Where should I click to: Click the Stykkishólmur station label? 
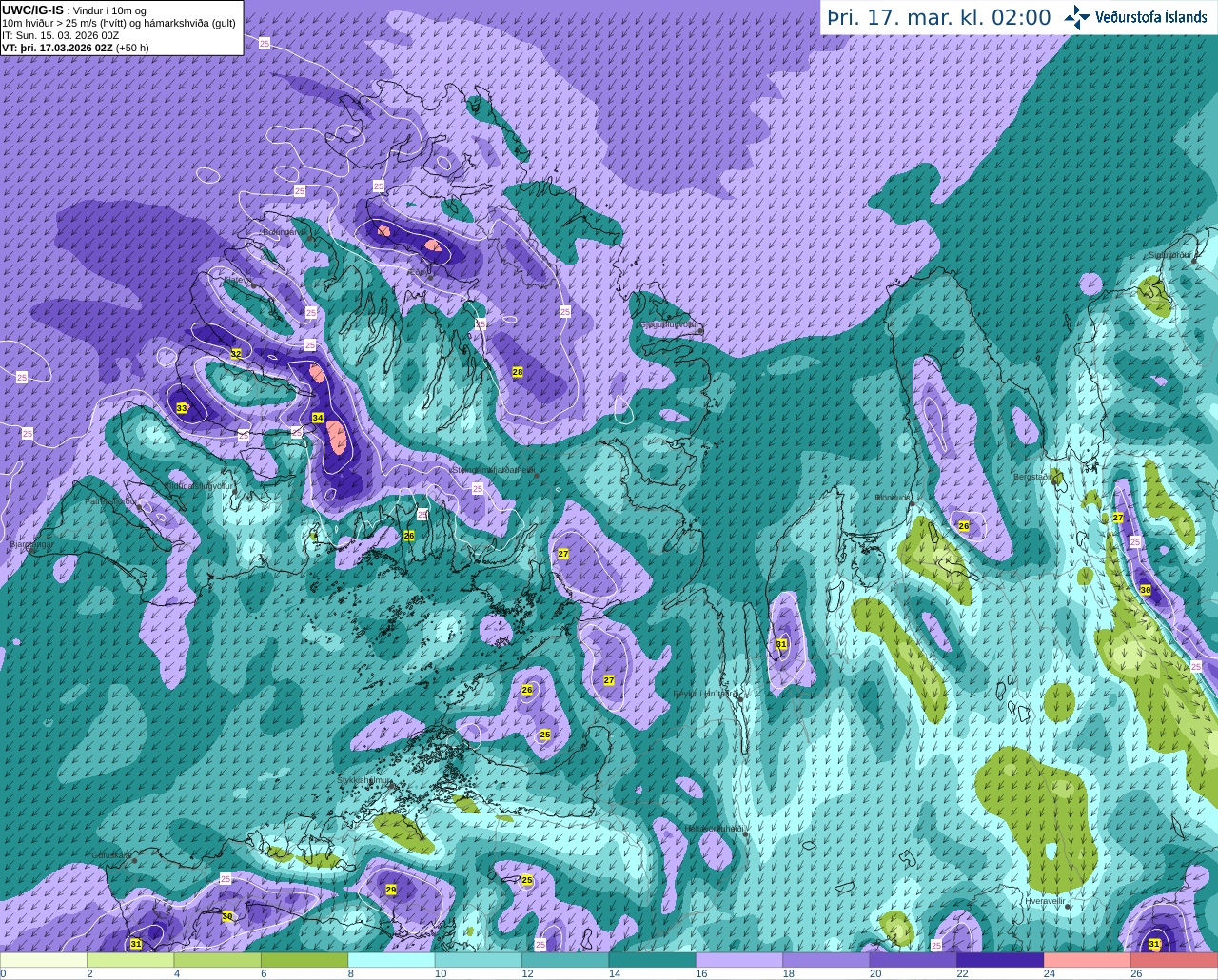click(364, 780)
